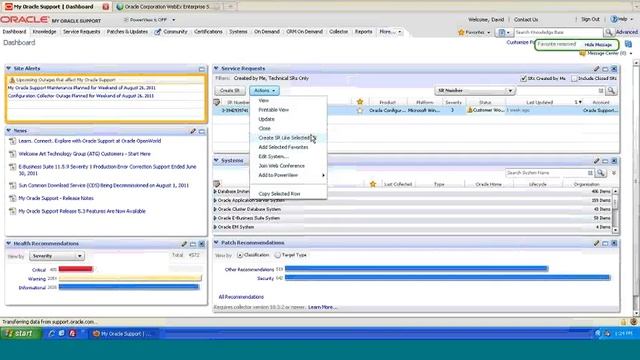This screenshot has height=360, width=640.
Task: Click the warning icon on Customer Working status
Action: pyautogui.click(x=470, y=110)
